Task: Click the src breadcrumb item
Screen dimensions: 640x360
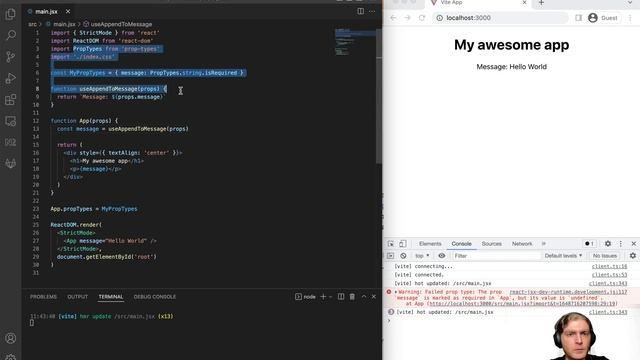Action: [x=32, y=24]
